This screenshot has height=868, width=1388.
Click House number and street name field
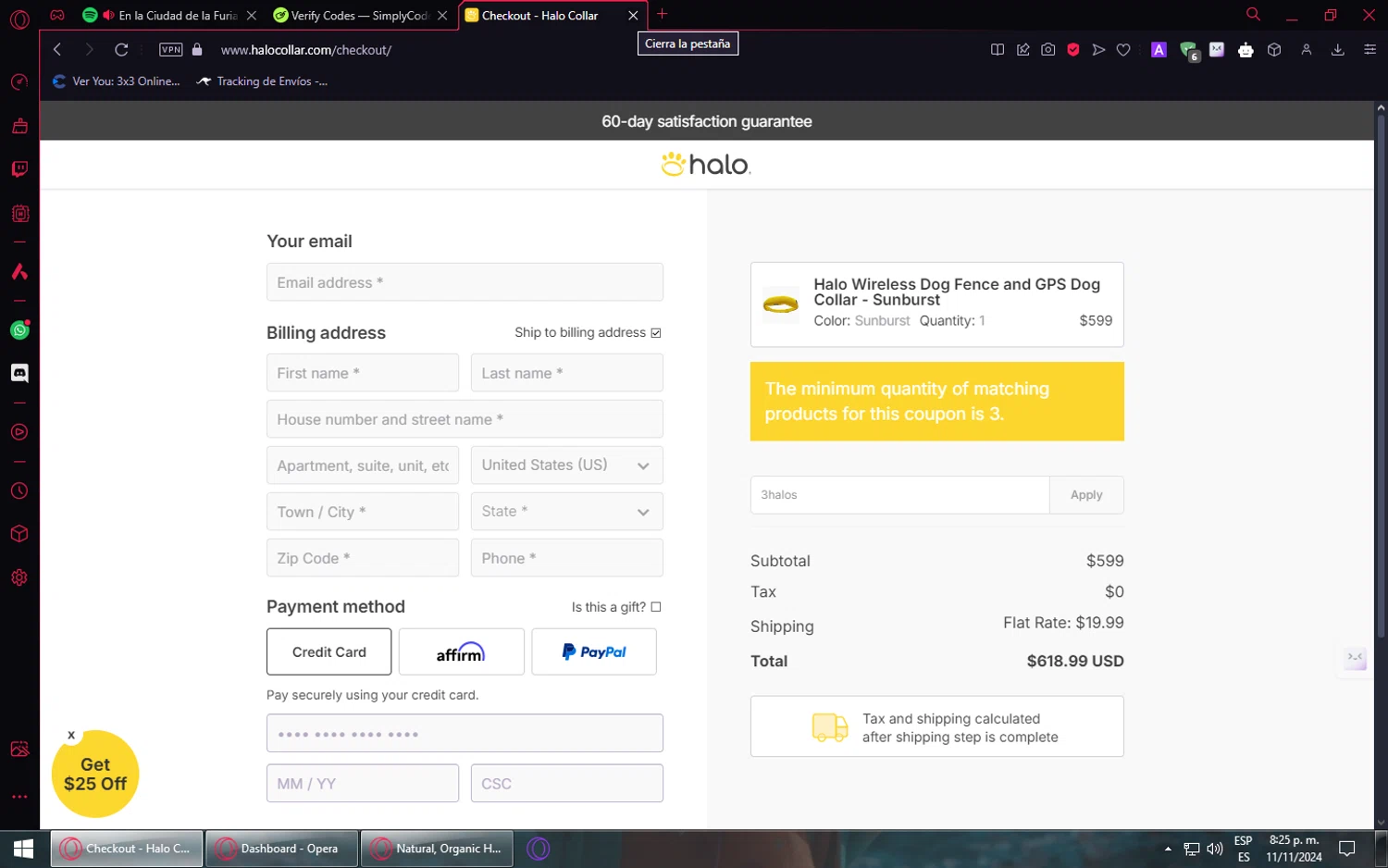tap(465, 419)
